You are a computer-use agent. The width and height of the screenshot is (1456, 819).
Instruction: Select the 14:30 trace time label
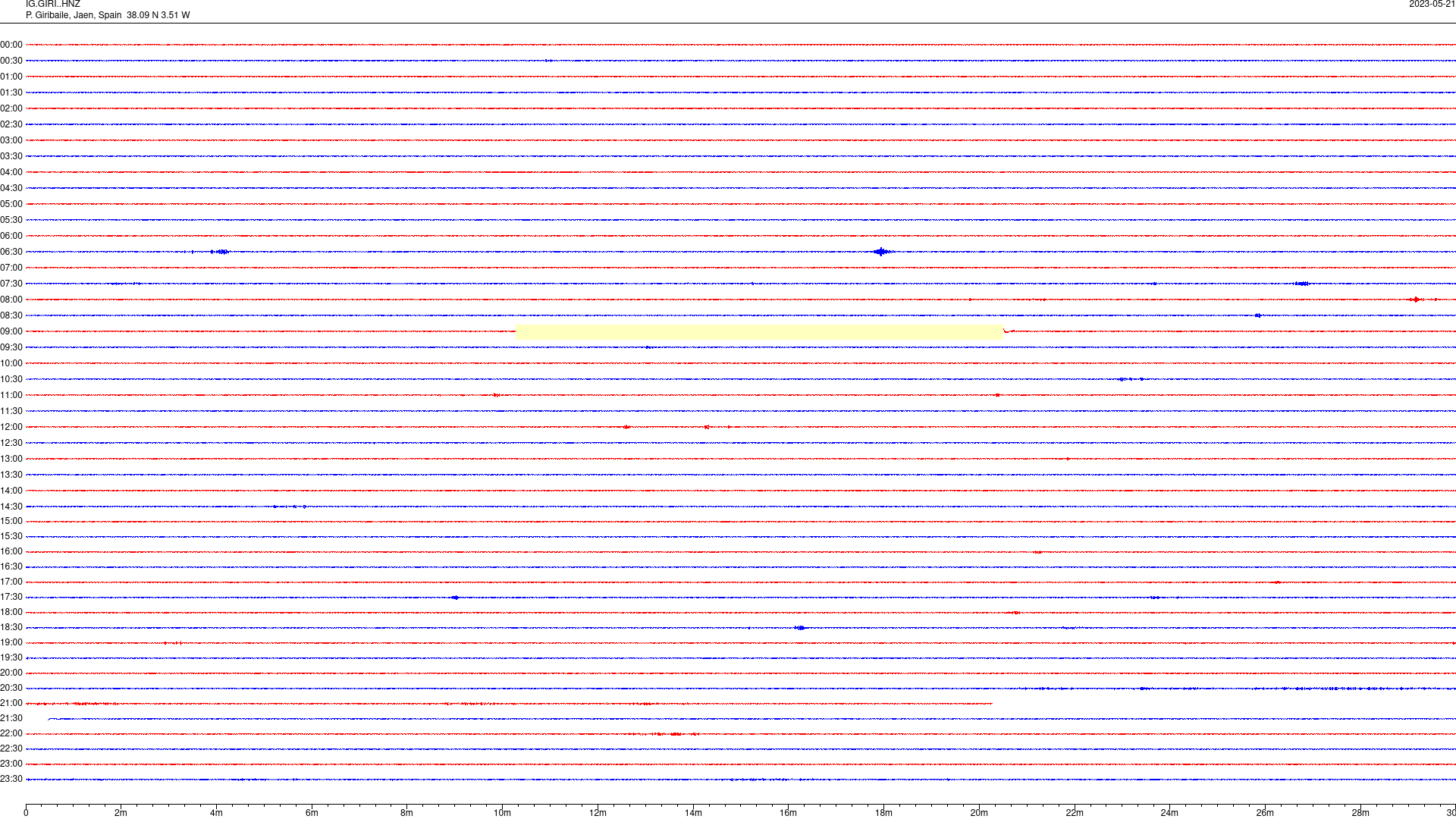pyautogui.click(x=11, y=507)
